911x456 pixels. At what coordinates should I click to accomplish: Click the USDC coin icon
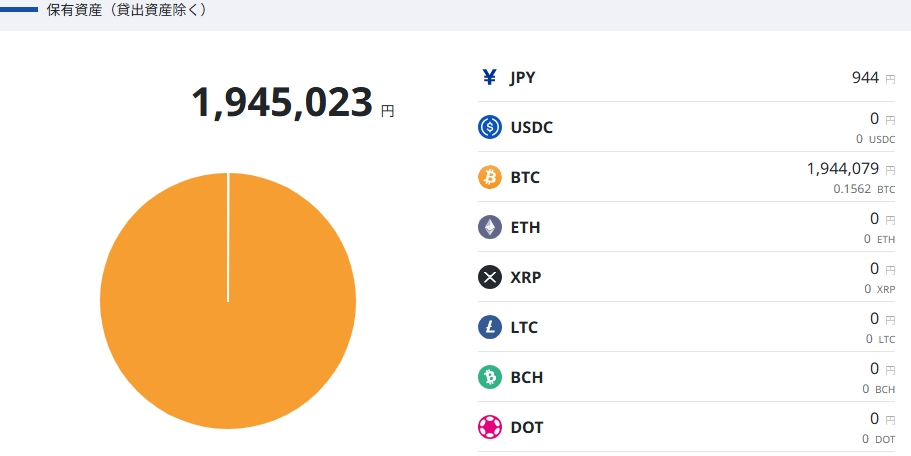click(490, 127)
